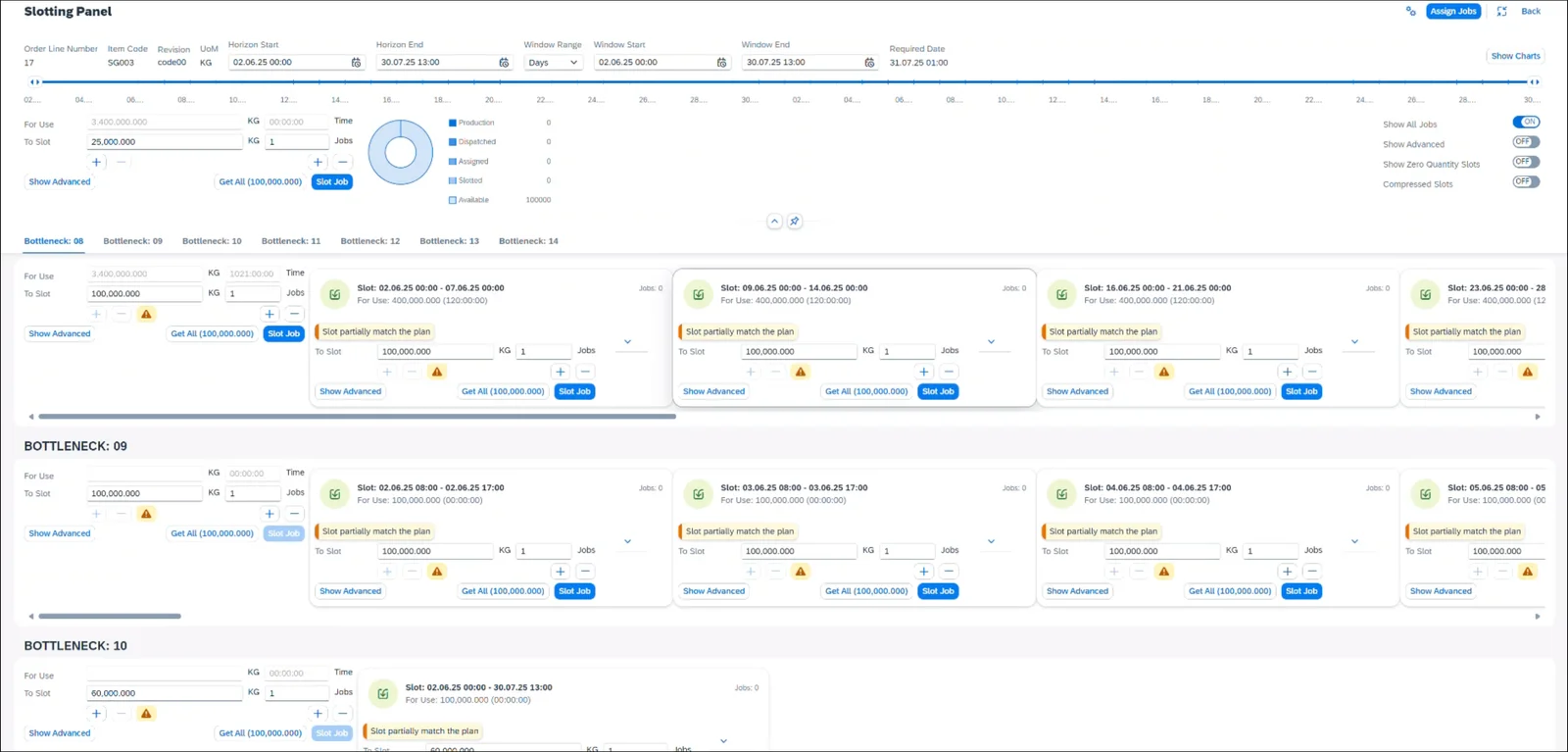Image resolution: width=1568 pixels, height=752 pixels.
Task: Expand the chevron in slot 03.06.25 08:00 - 17:00 card
Action: click(991, 541)
